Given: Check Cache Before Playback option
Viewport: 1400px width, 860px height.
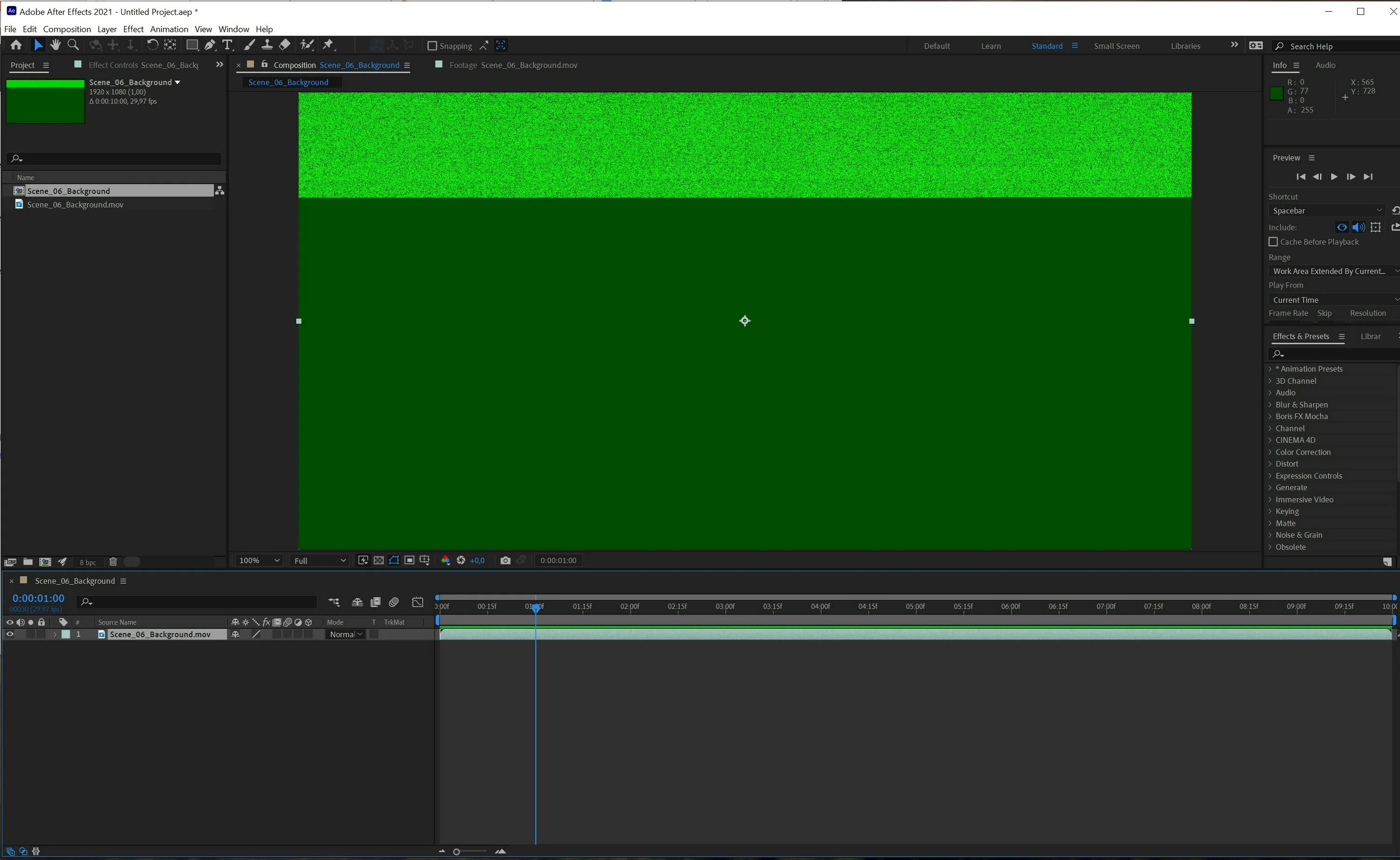Looking at the screenshot, I should [x=1274, y=242].
